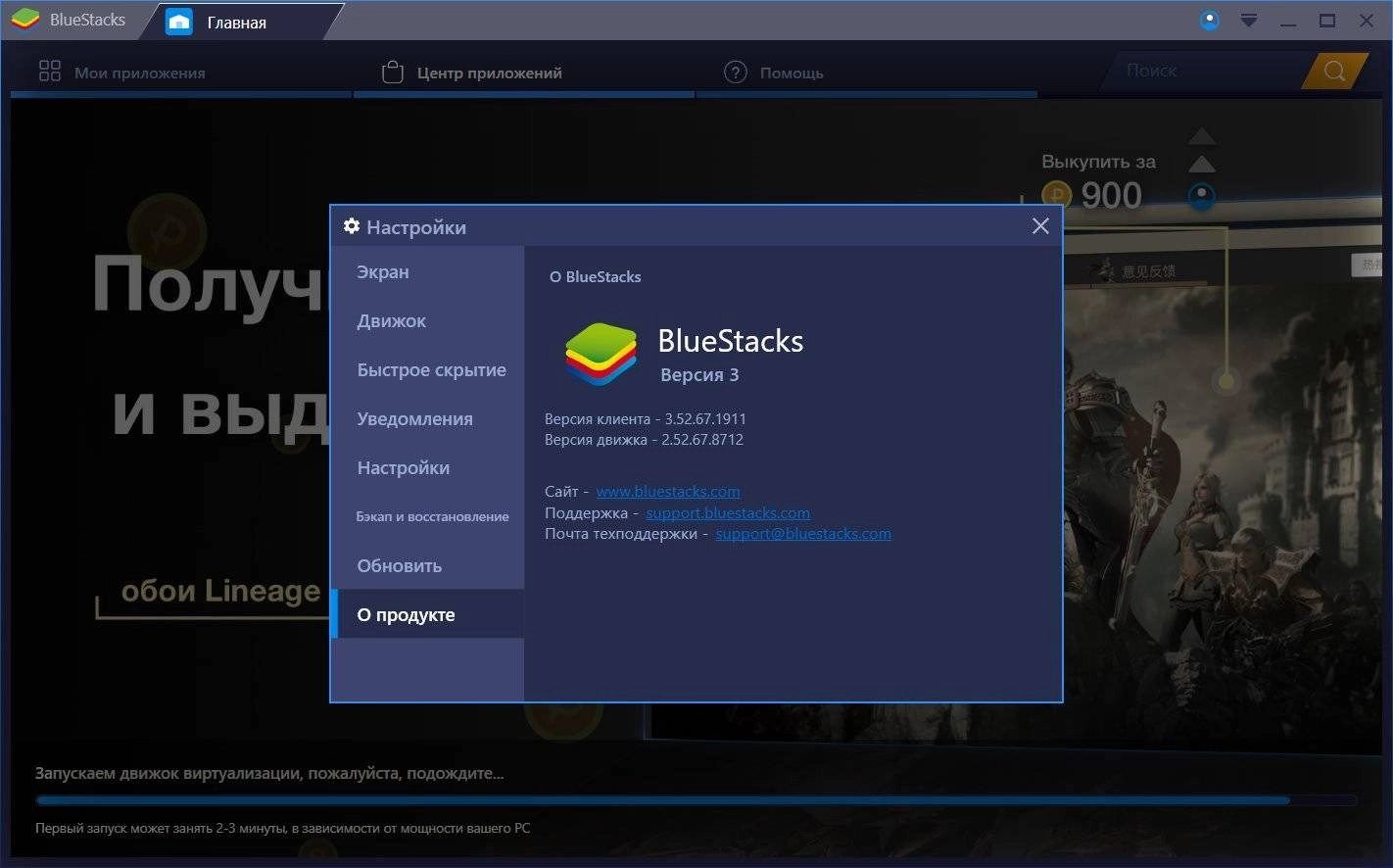Click the BlueStacks logo in title bar
This screenshot has height=868, width=1393.
pos(25,20)
